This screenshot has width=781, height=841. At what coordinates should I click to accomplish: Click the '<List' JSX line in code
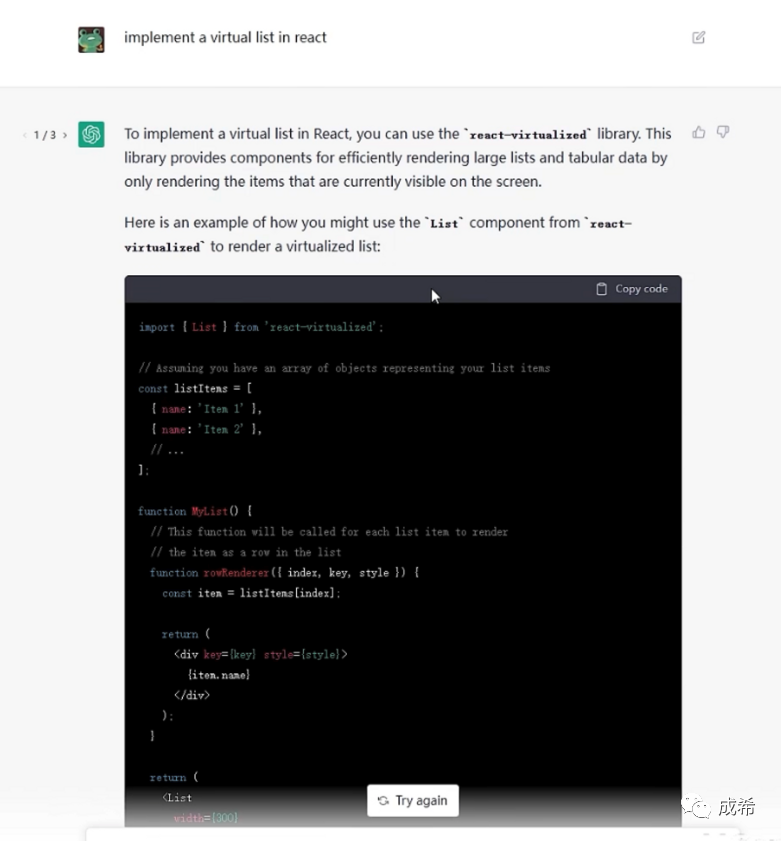[177, 798]
